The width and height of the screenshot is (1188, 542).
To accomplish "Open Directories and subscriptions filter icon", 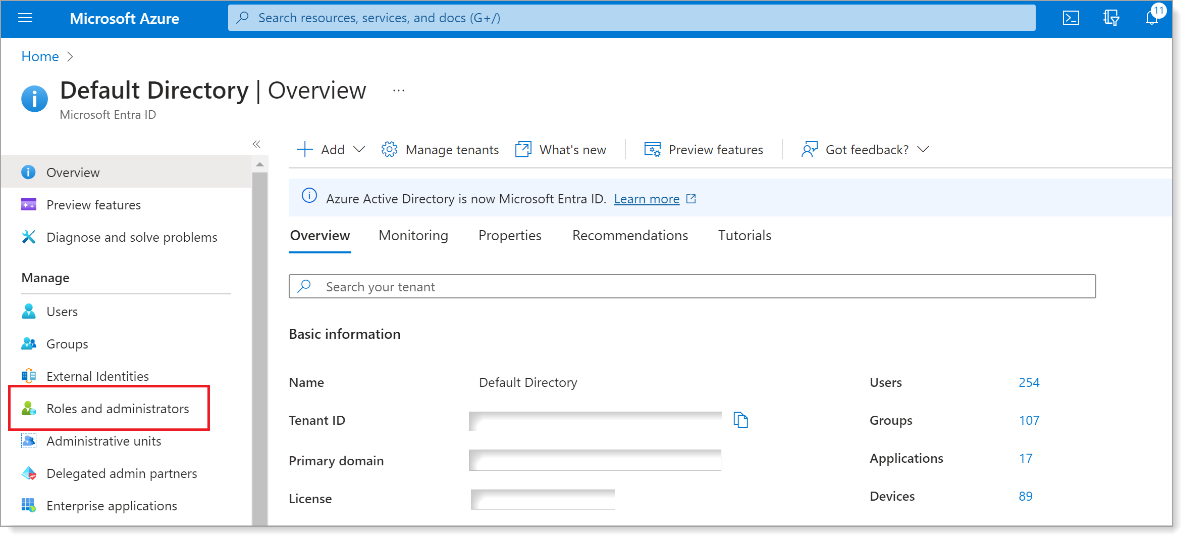I will tap(1111, 18).
